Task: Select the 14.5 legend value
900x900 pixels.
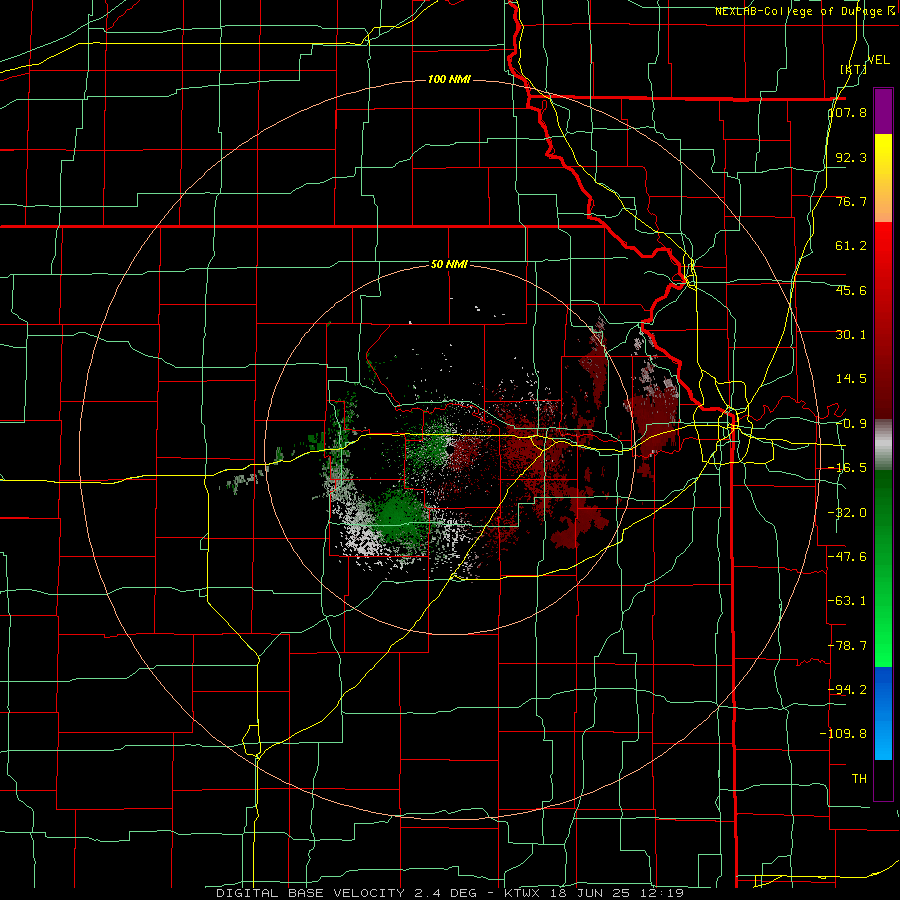Action: point(851,379)
